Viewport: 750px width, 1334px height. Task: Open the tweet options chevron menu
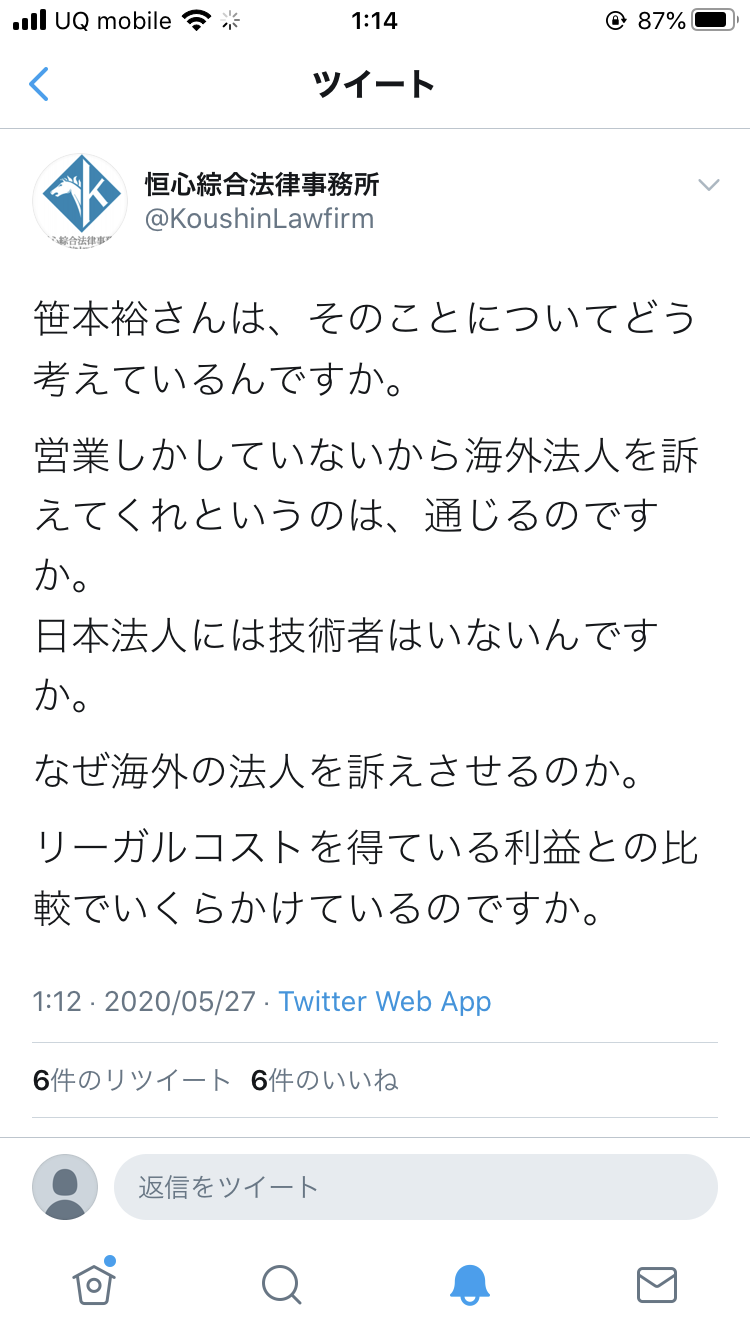coord(708,184)
